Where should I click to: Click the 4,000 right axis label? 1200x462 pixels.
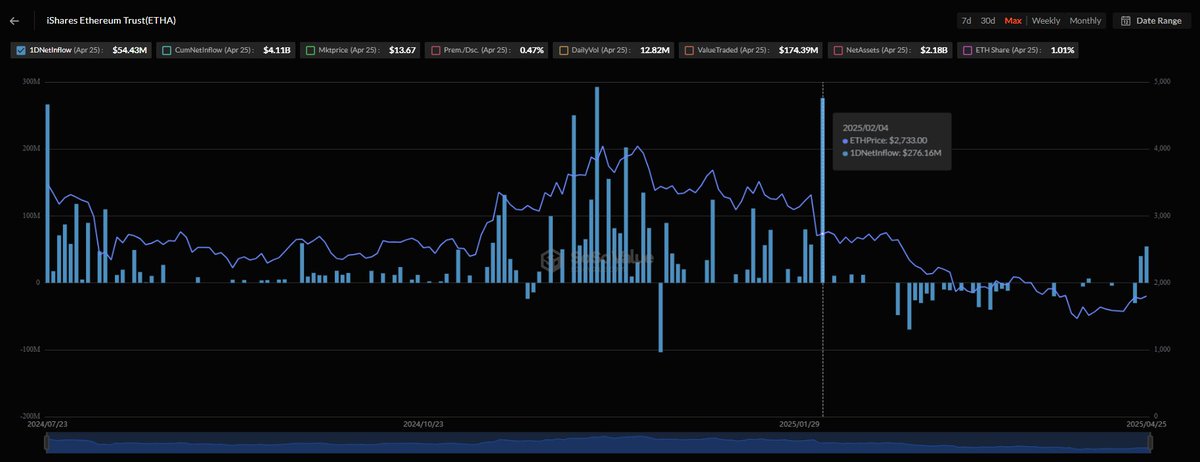[x=1162, y=148]
